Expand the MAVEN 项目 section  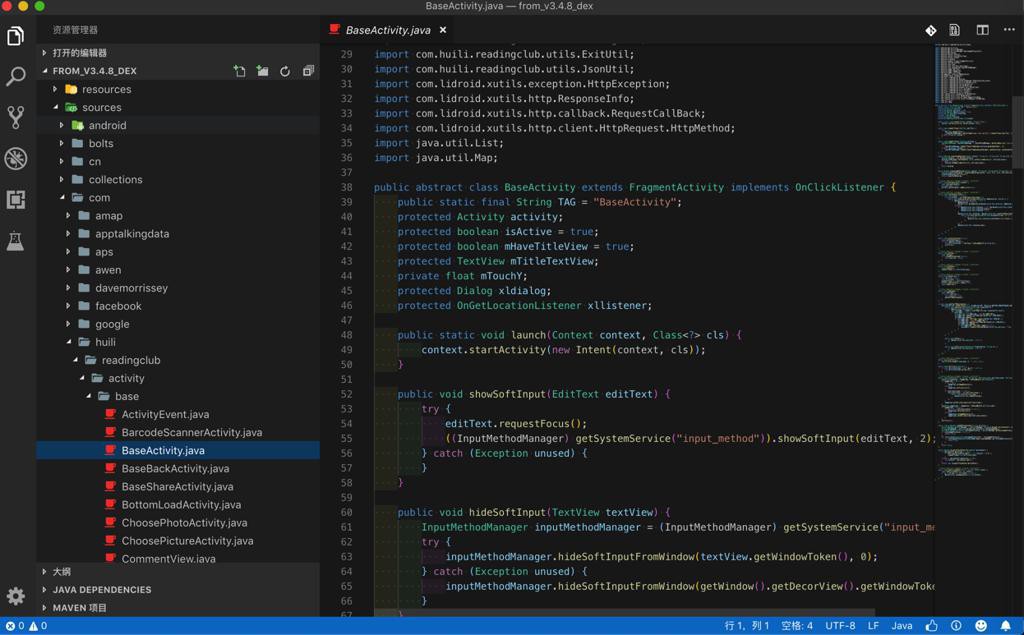click(x=178, y=608)
